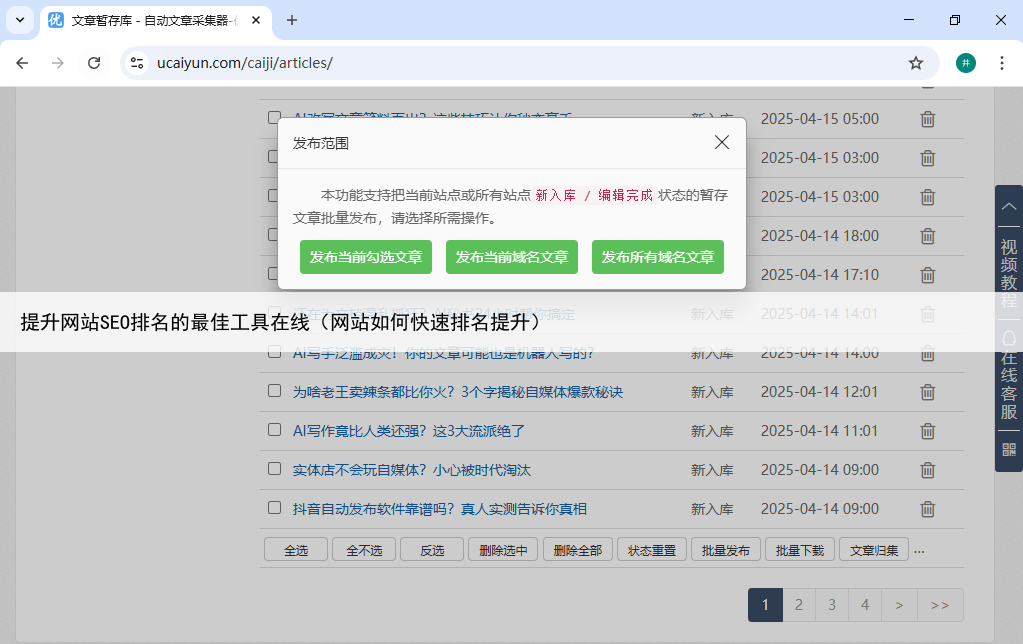Delete the 为啥老王卖辣条 article via trash icon
The width and height of the screenshot is (1023, 644).
coord(927,392)
